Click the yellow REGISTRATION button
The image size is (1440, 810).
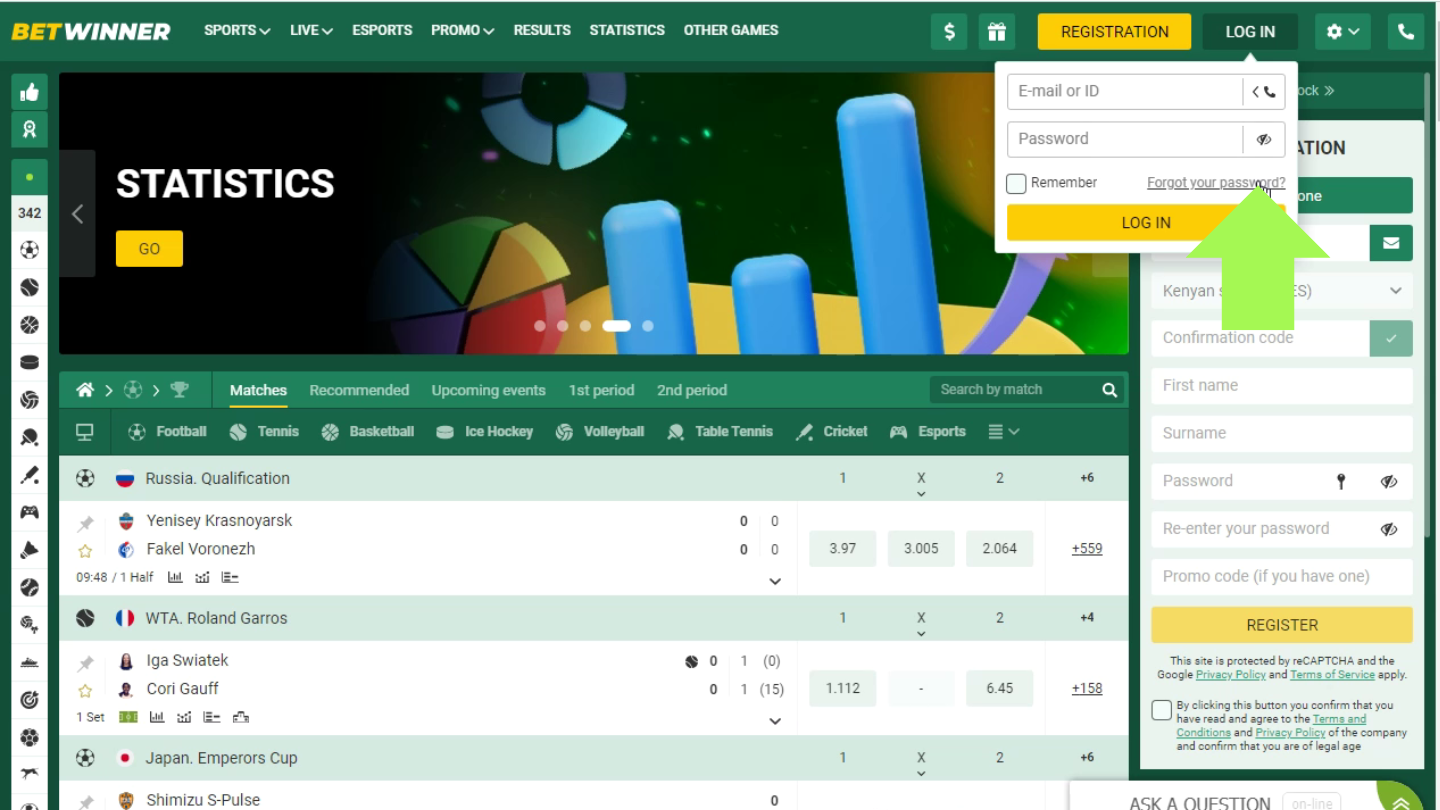[x=1114, y=31]
